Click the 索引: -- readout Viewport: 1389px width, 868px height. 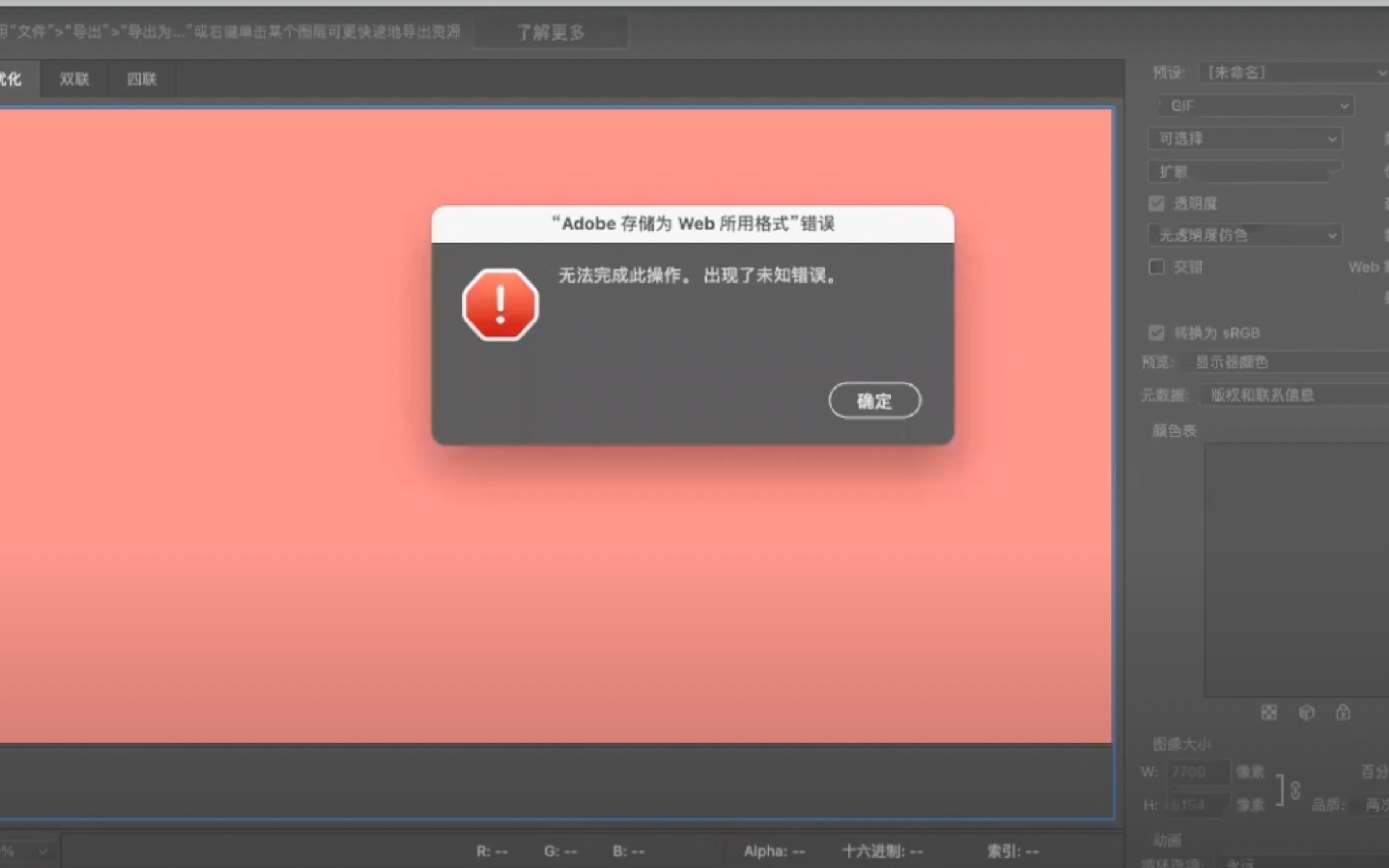(1013, 851)
